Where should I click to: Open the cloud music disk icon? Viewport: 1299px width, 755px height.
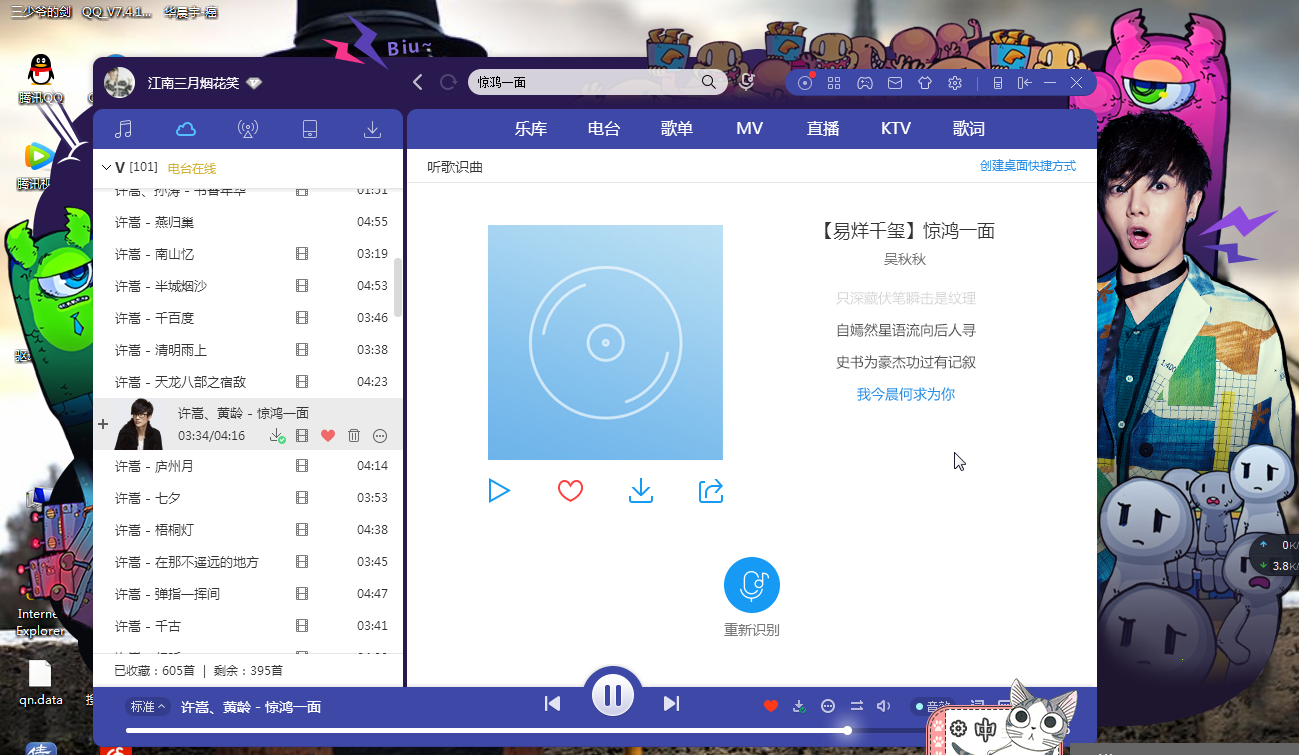(x=186, y=129)
